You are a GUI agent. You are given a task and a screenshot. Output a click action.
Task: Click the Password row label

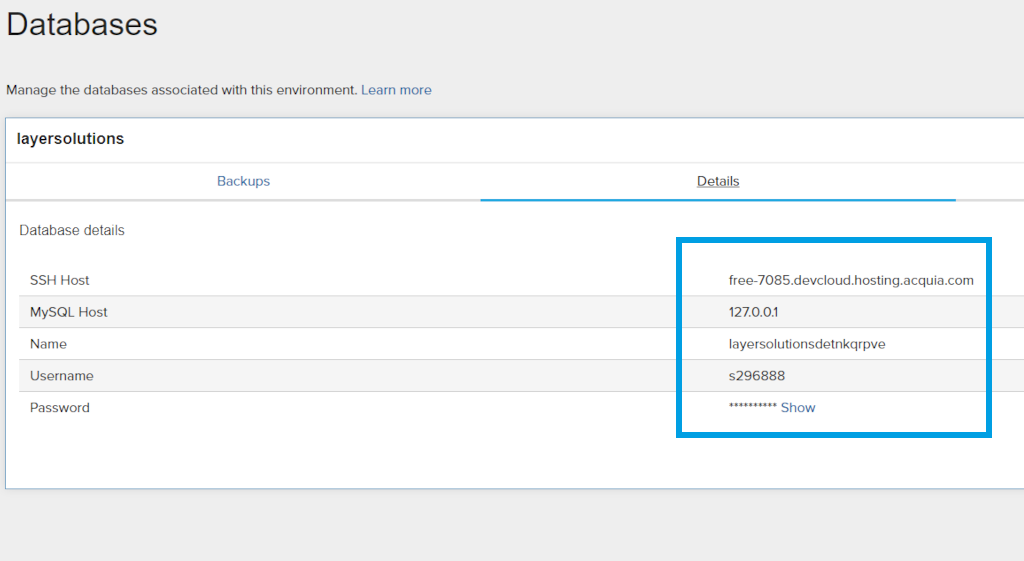coord(60,408)
